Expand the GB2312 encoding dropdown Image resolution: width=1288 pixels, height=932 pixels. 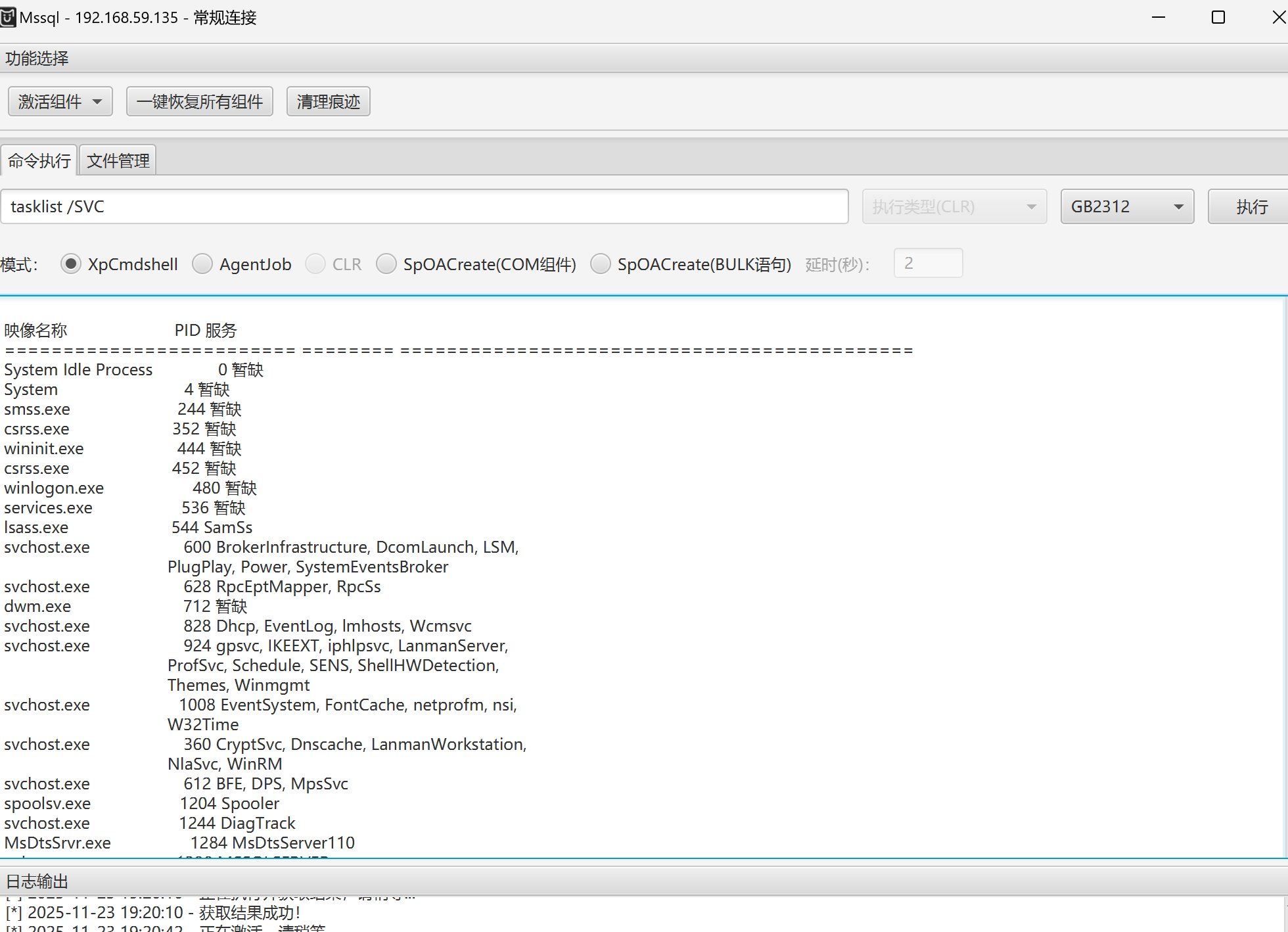pos(1127,207)
